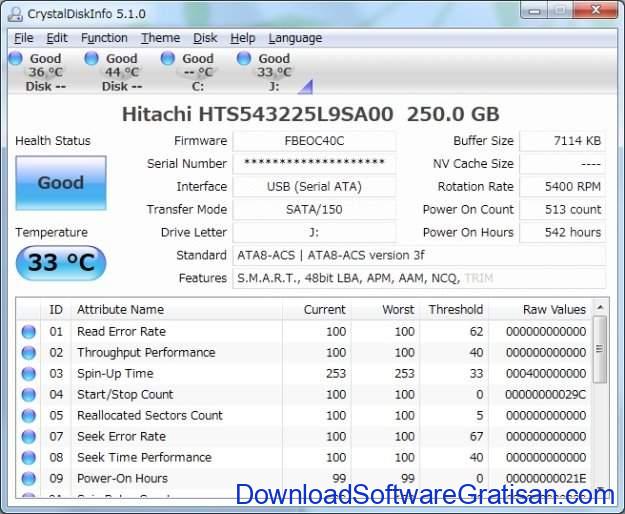The width and height of the screenshot is (625, 514).
Task: Select the Spin-Up Time attribute row
Action: click(x=304, y=374)
